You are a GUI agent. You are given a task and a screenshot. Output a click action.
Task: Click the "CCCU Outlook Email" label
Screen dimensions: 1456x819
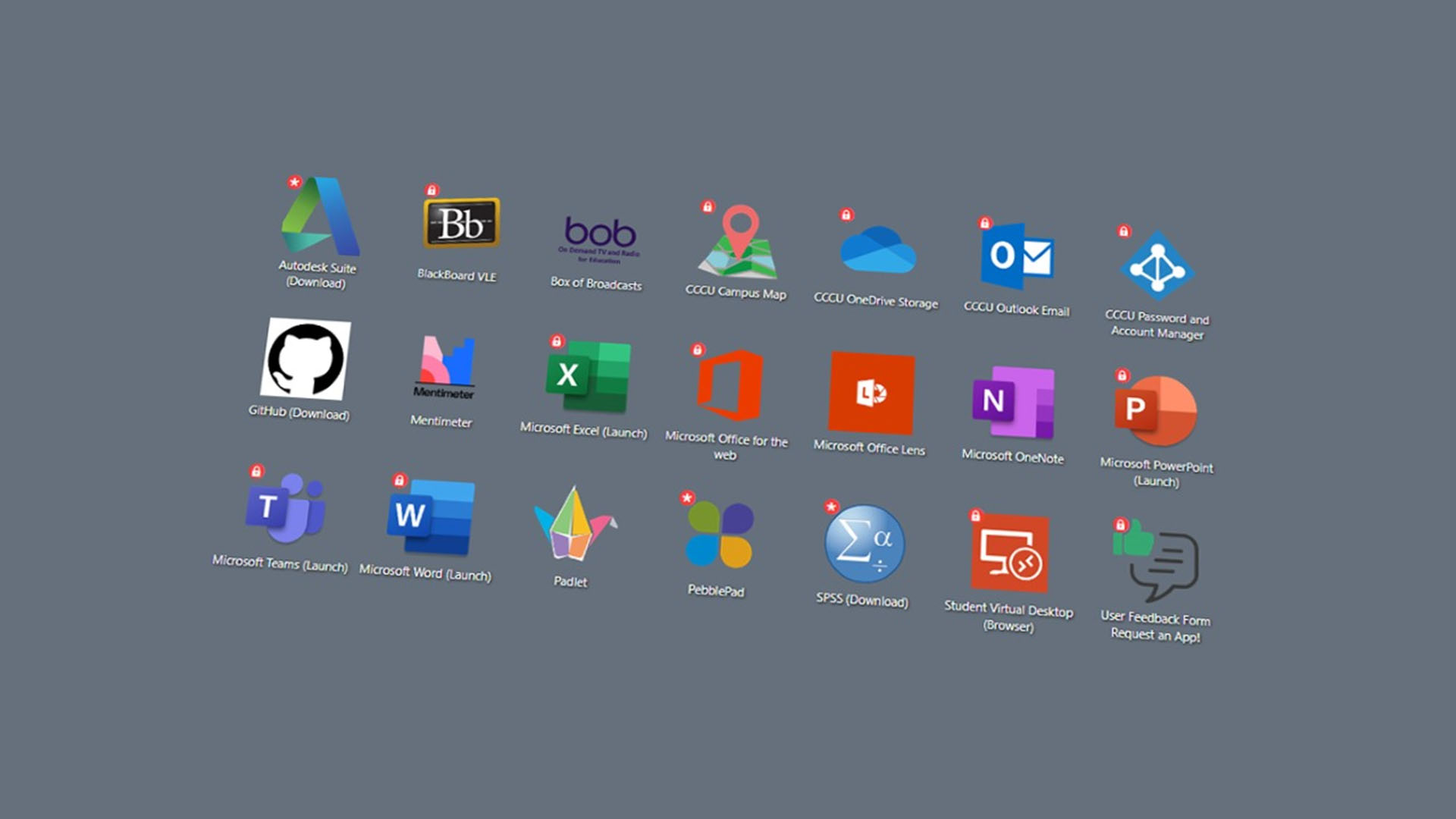(x=1016, y=309)
